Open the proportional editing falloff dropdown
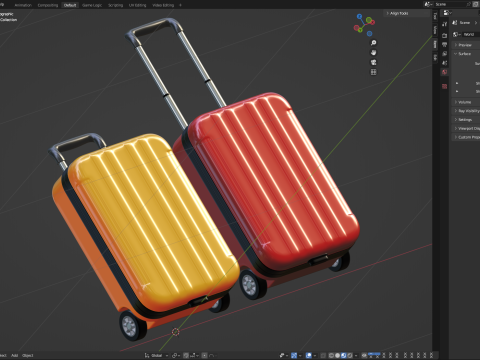The width and height of the screenshot is (480, 360). [212, 356]
